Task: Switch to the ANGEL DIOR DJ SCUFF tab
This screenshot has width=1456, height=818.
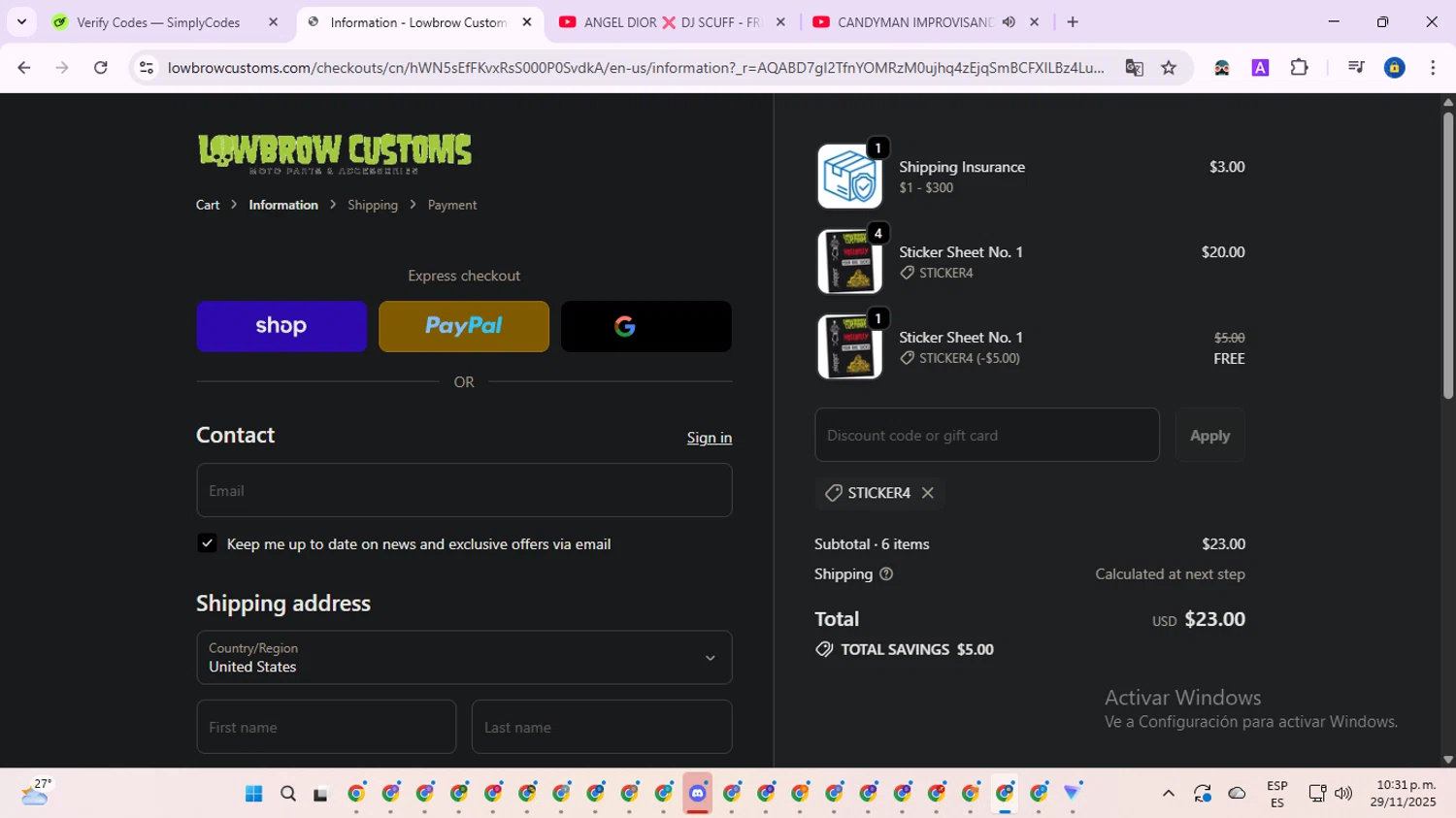Action: pos(672,22)
